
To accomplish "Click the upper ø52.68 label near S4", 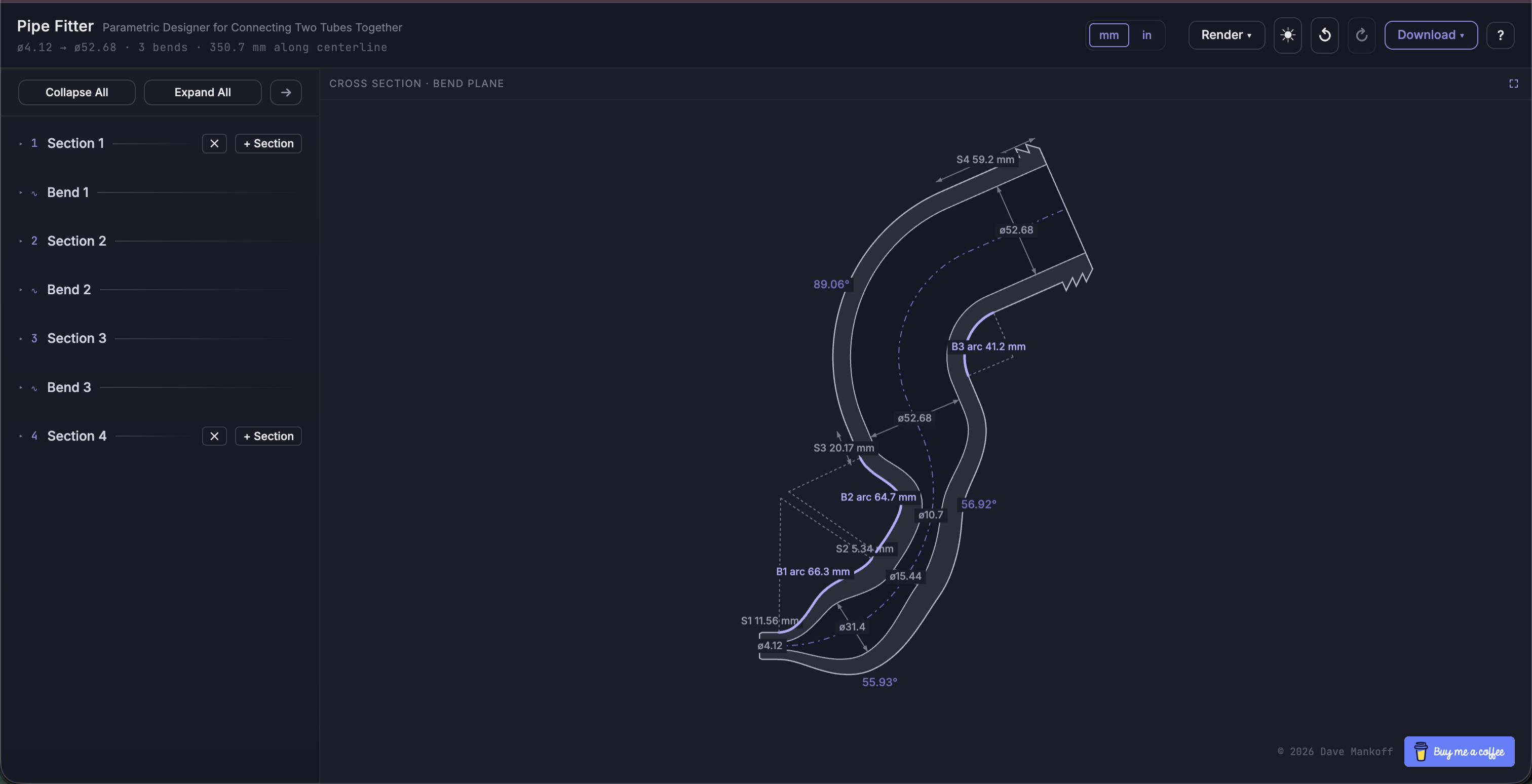I will pos(1016,230).
